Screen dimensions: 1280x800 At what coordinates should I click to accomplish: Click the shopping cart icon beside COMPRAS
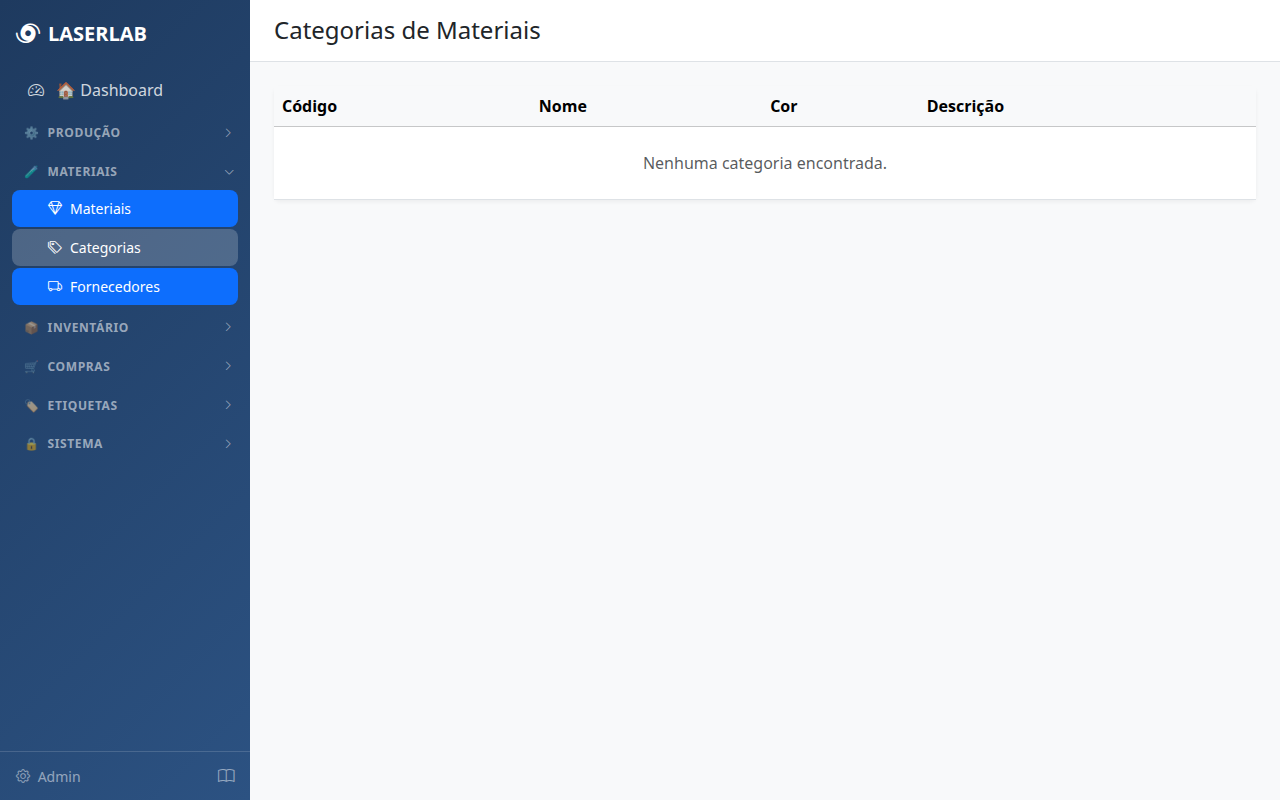click(x=30, y=366)
